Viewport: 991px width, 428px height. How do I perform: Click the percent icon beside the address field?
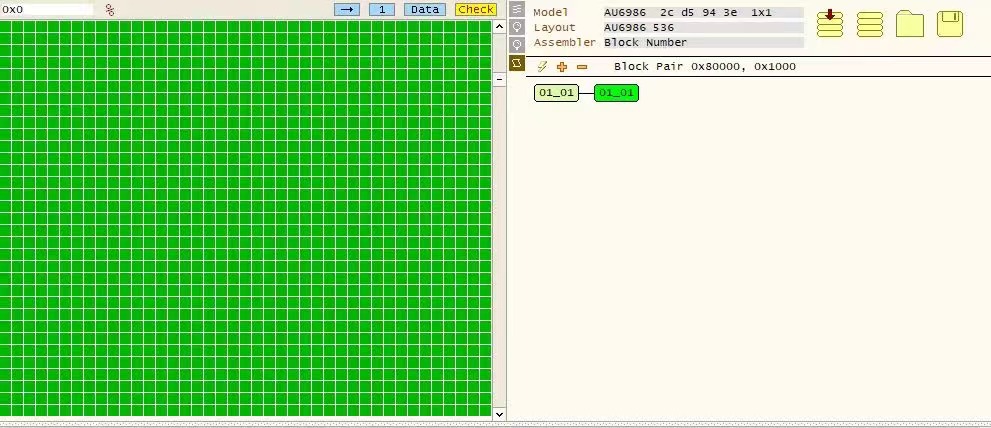(110, 10)
